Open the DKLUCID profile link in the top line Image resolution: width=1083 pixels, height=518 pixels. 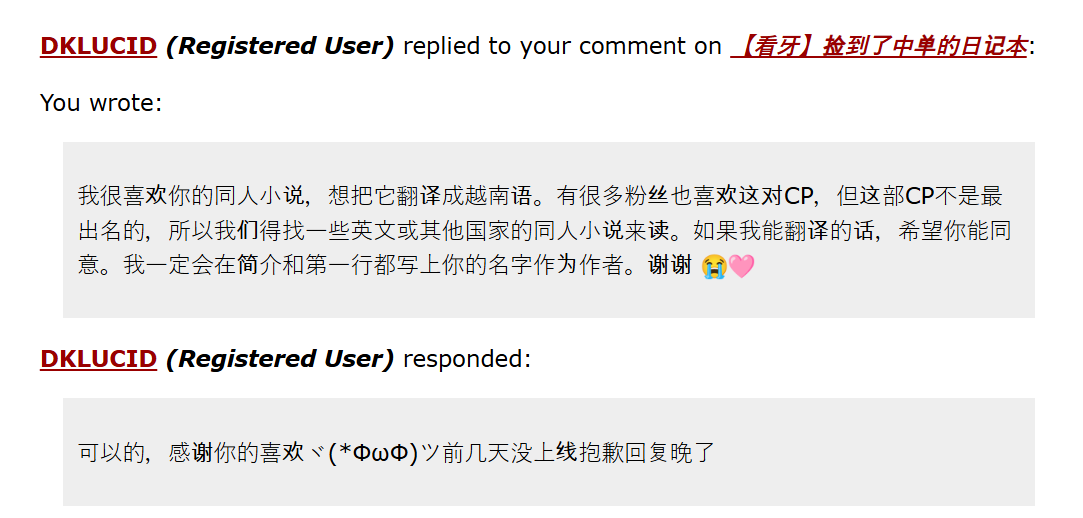click(x=98, y=46)
